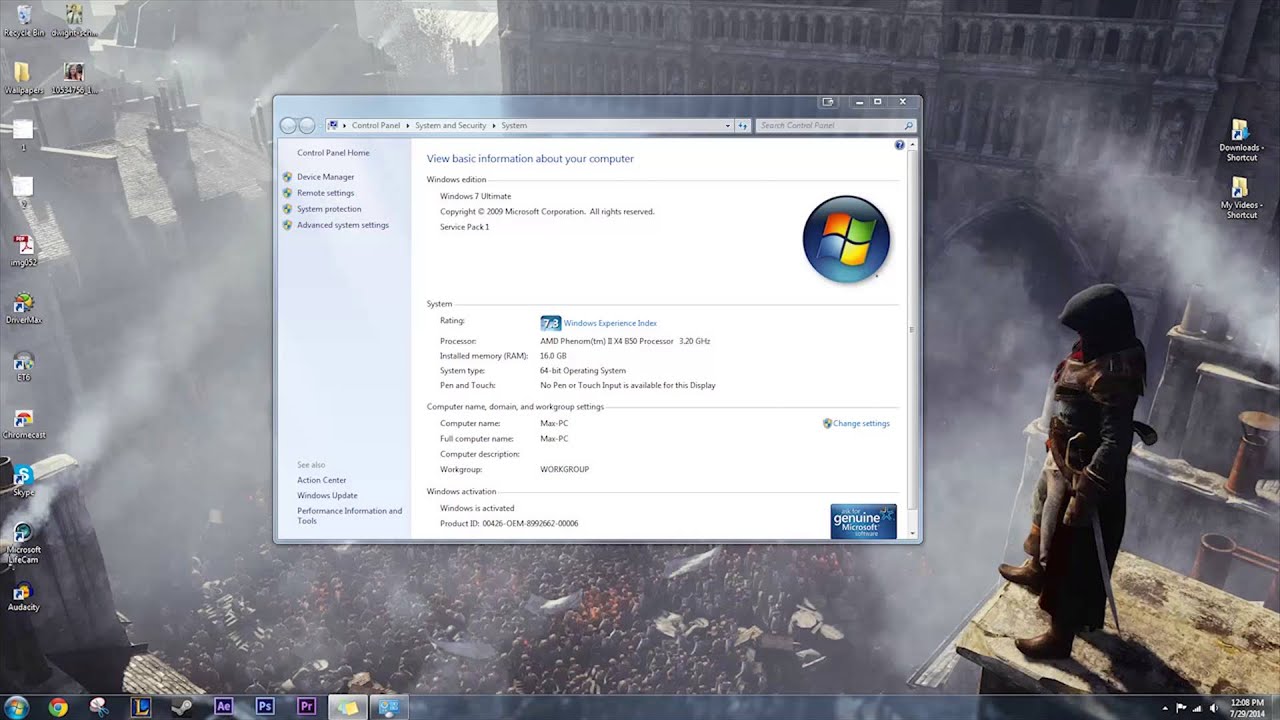Viewport: 1280px width, 720px height.
Task: Click the genuine Microsoft software badge
Action: click(863, 521)
